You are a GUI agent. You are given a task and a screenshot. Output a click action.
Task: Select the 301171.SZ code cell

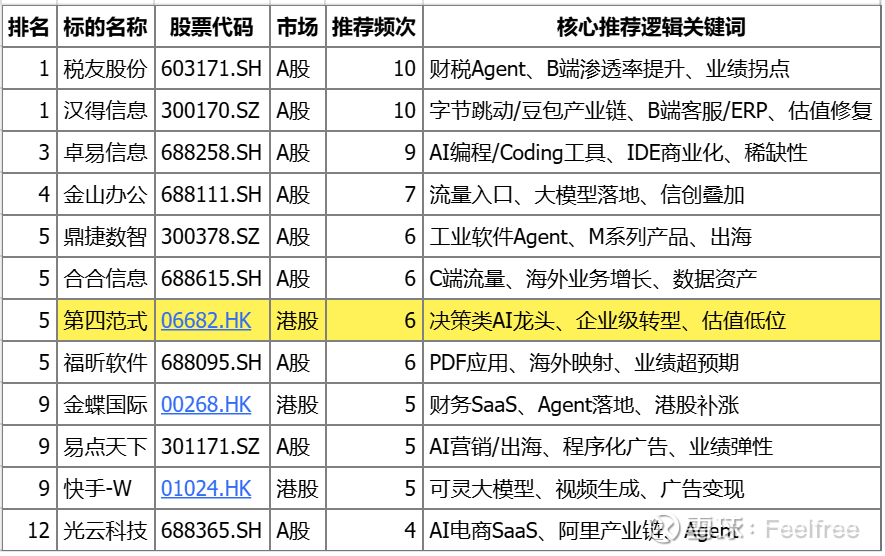pyautogui.click(x=212, y=446)
